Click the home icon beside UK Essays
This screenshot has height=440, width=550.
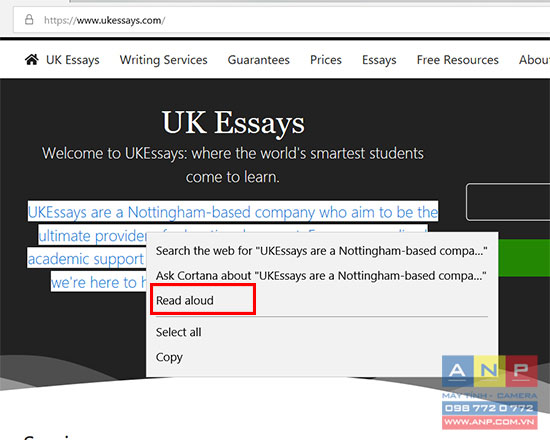(x=32, y=59)
